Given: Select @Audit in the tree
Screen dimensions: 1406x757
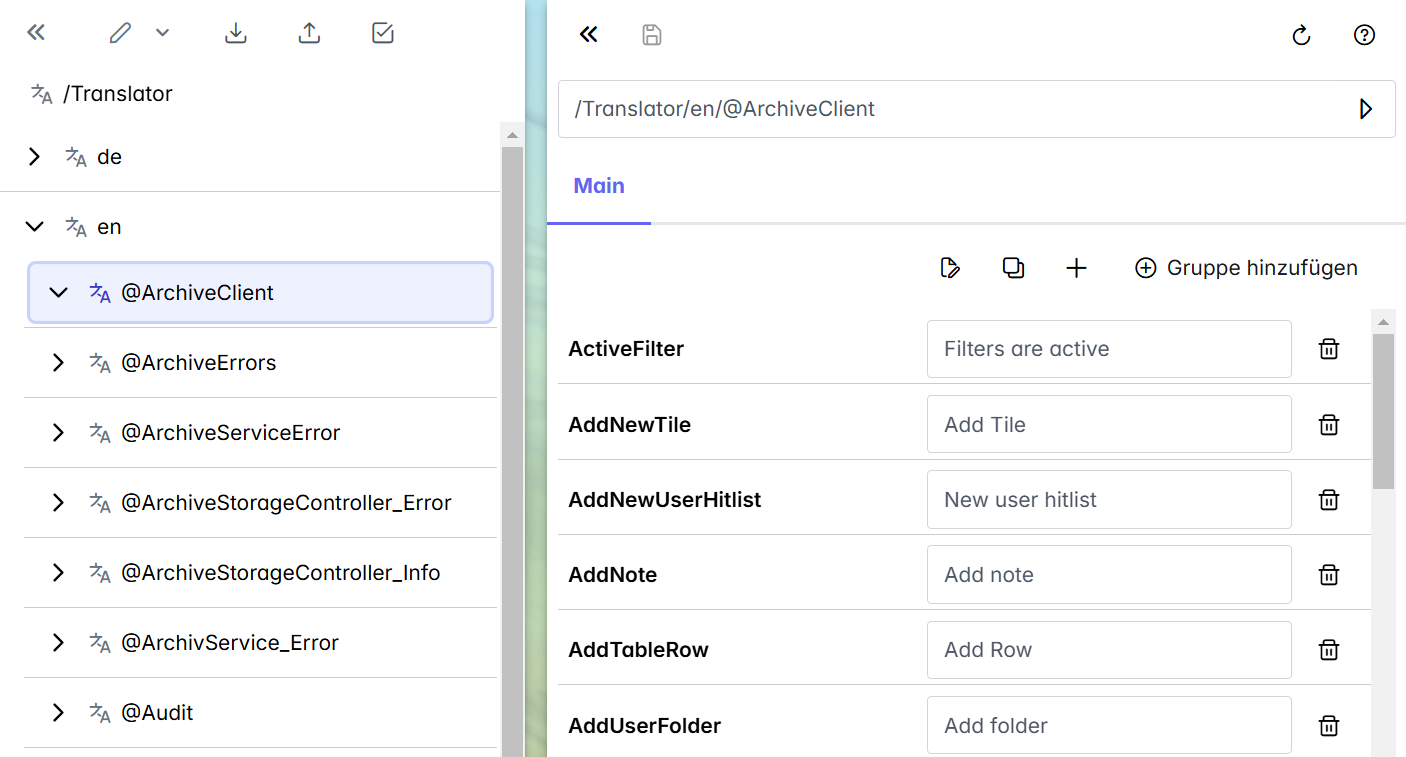Looking at the screenshot, I should pyautogui.click(x=157, y=713).
